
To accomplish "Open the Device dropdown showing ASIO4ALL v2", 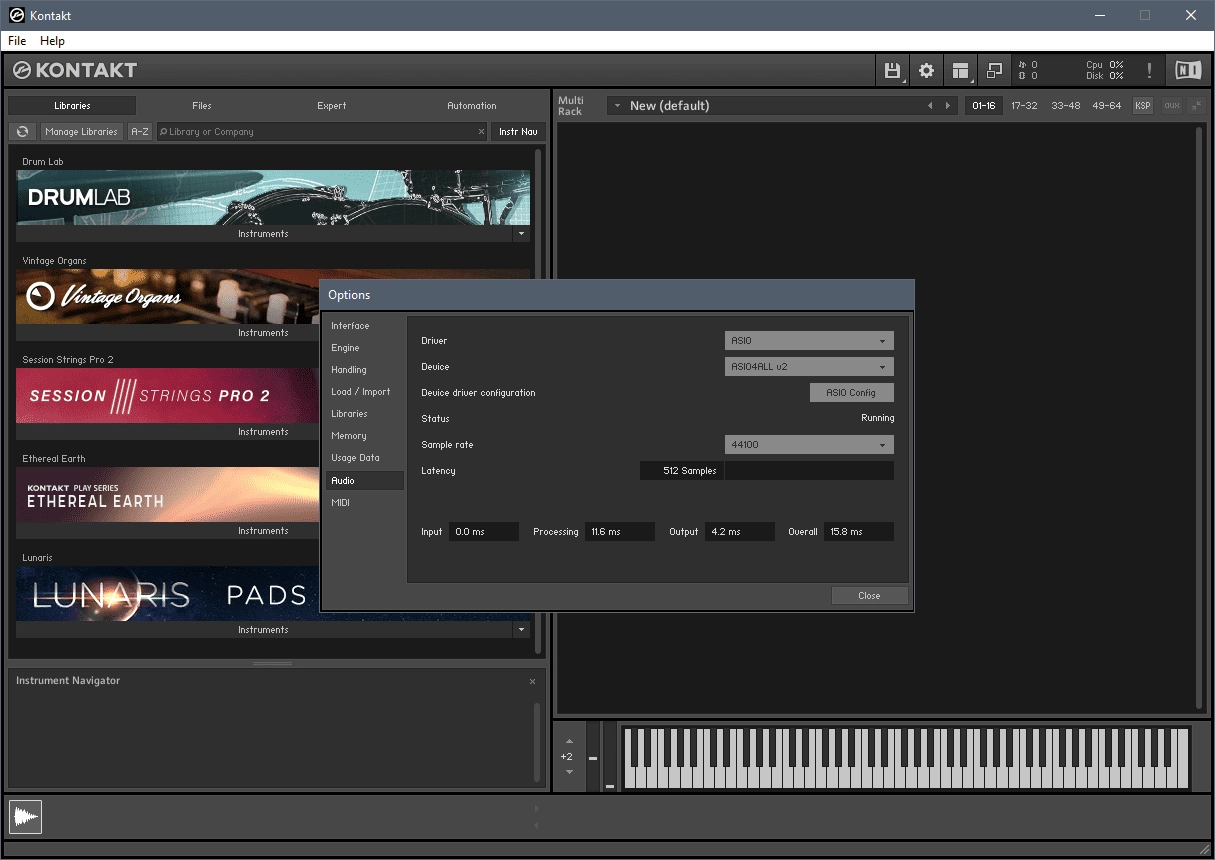I will click(809, 367).
